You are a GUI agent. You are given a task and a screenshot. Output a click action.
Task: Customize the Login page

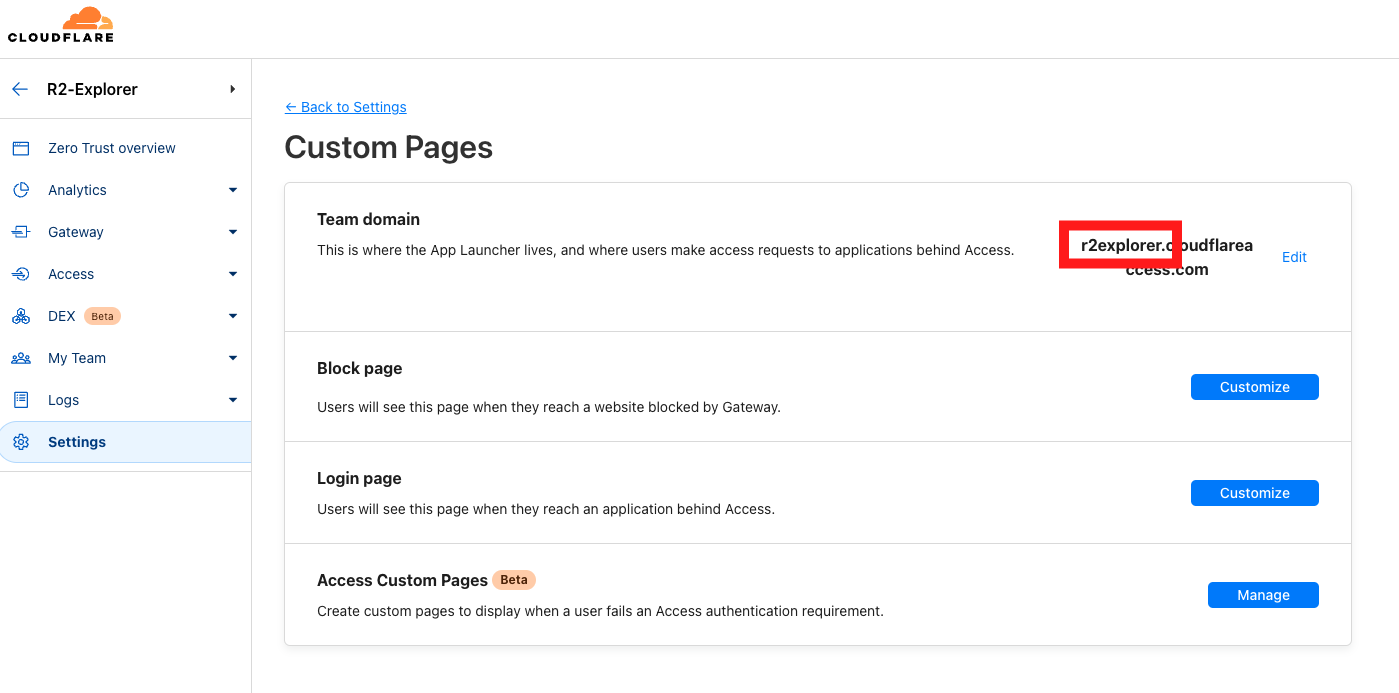click(1254, 493)
